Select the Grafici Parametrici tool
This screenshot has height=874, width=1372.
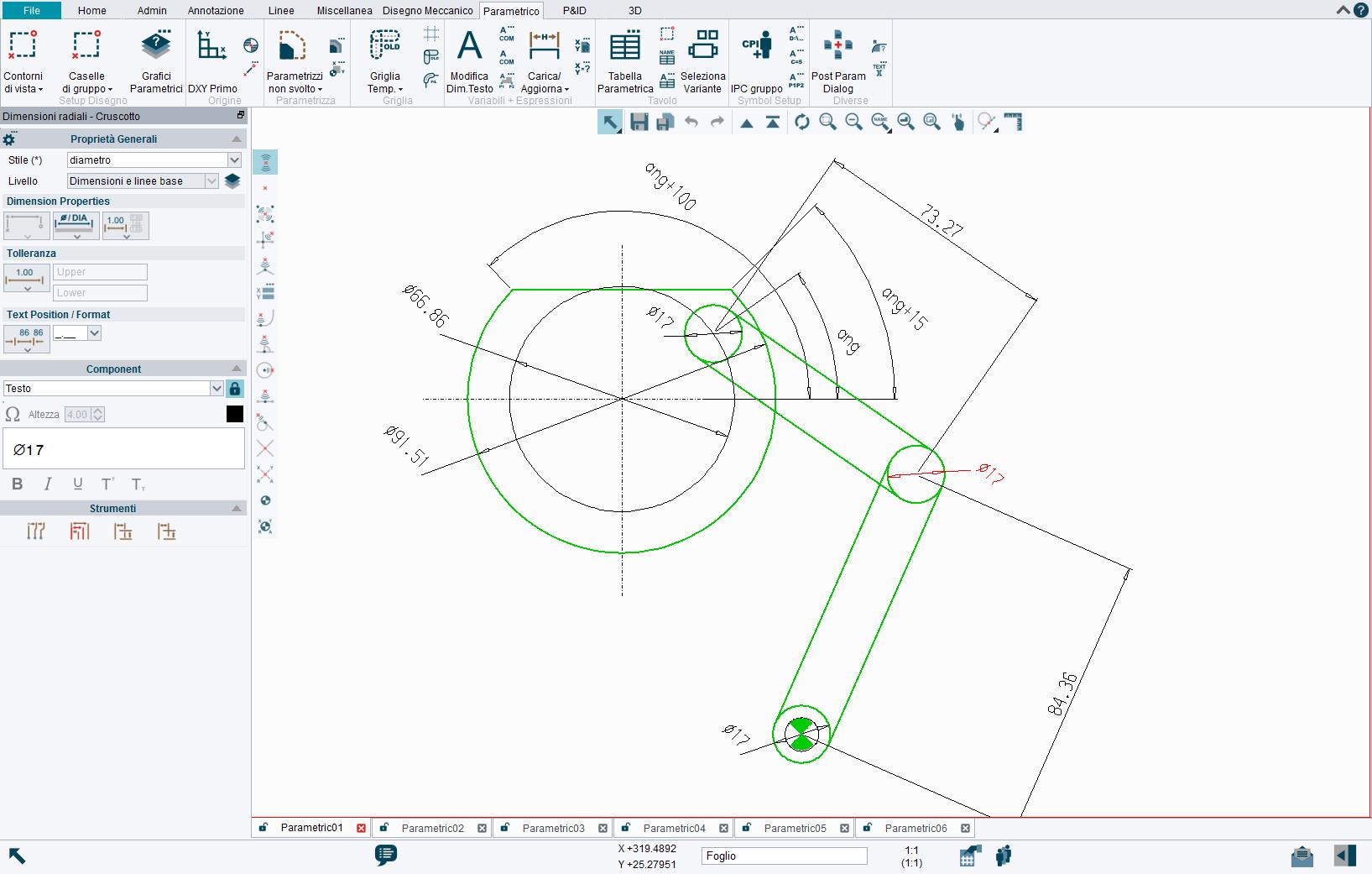click(155, 59)
